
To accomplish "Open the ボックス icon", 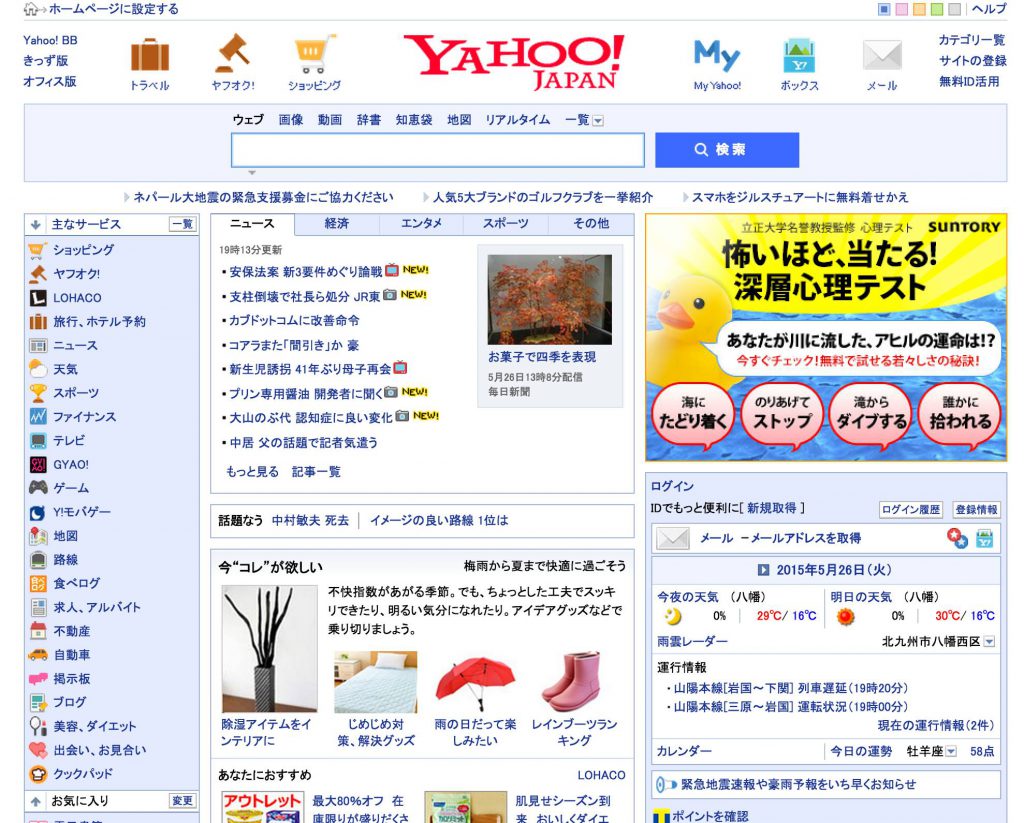I will (799, 55).
